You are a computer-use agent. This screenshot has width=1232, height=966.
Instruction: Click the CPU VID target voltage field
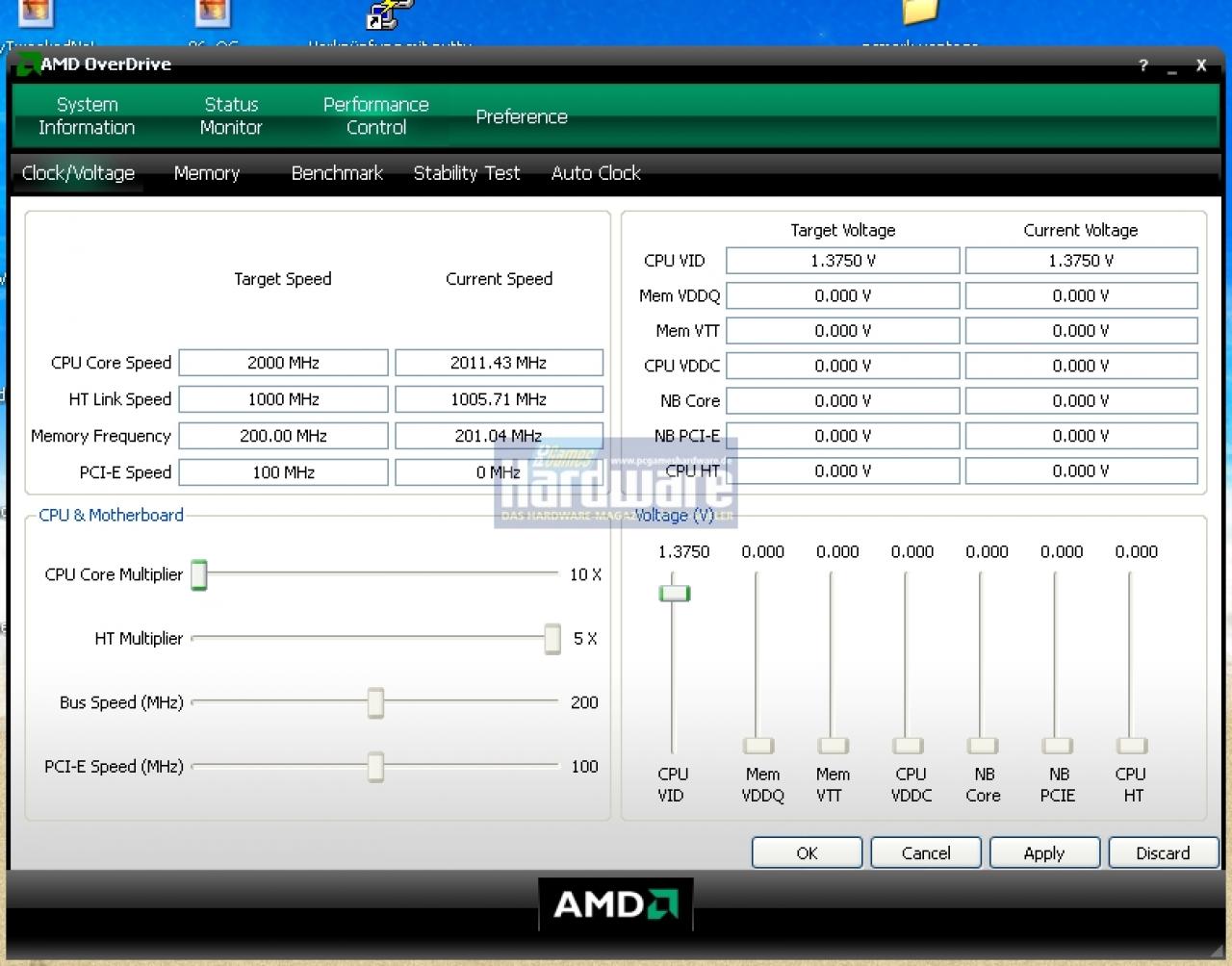(x=843, y=261)
